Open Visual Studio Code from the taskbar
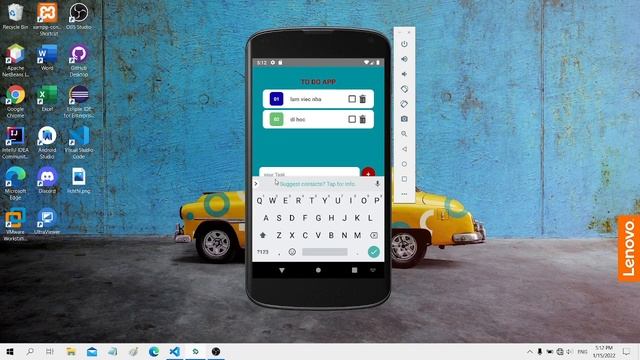640x360 pixels. [175, 351]
